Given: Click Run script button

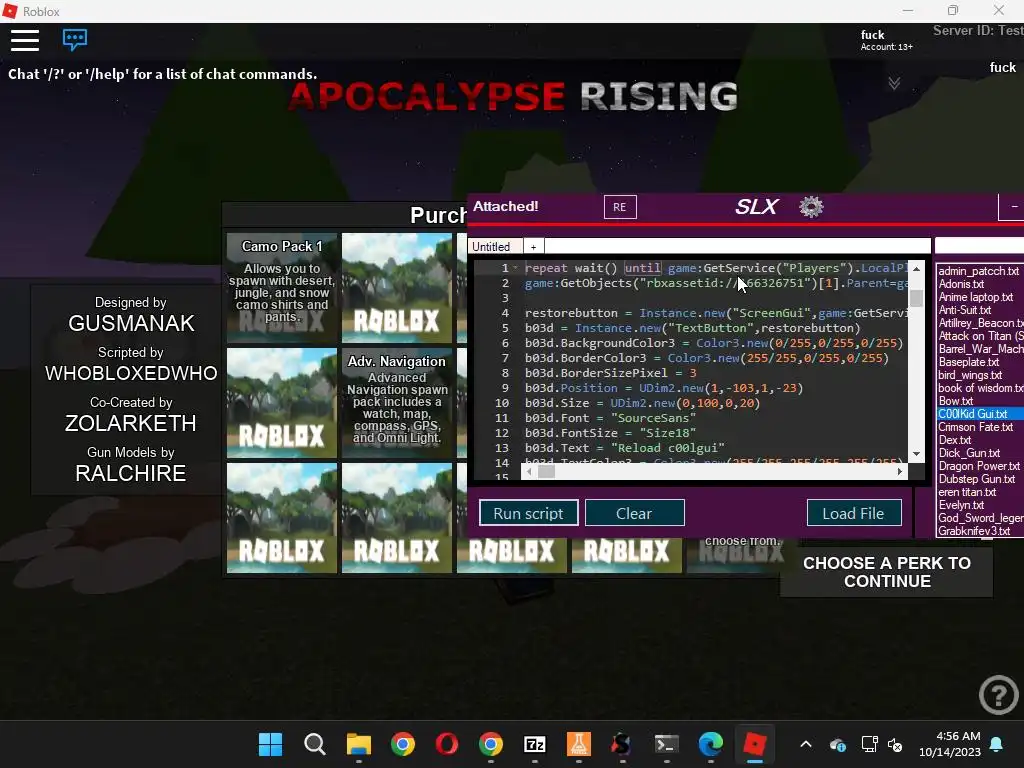Looking at the screenshot, I should pyautogui.click(x=528, y=513).
